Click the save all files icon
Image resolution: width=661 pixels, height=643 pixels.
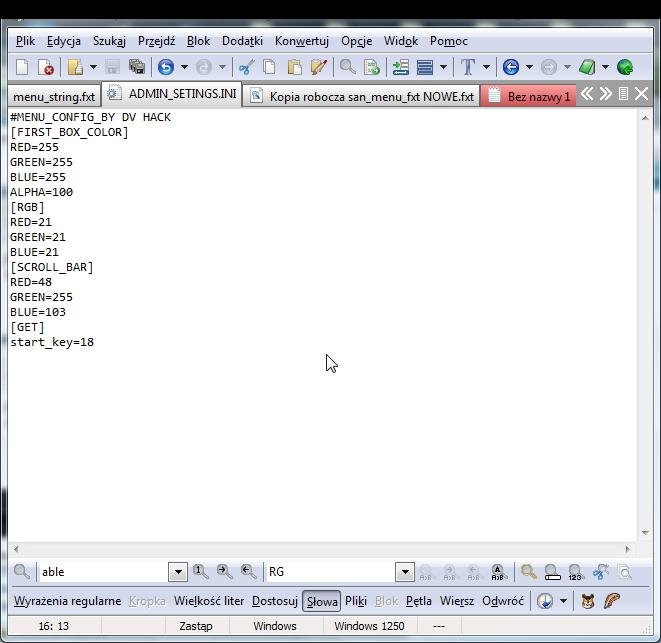point(137,67)
